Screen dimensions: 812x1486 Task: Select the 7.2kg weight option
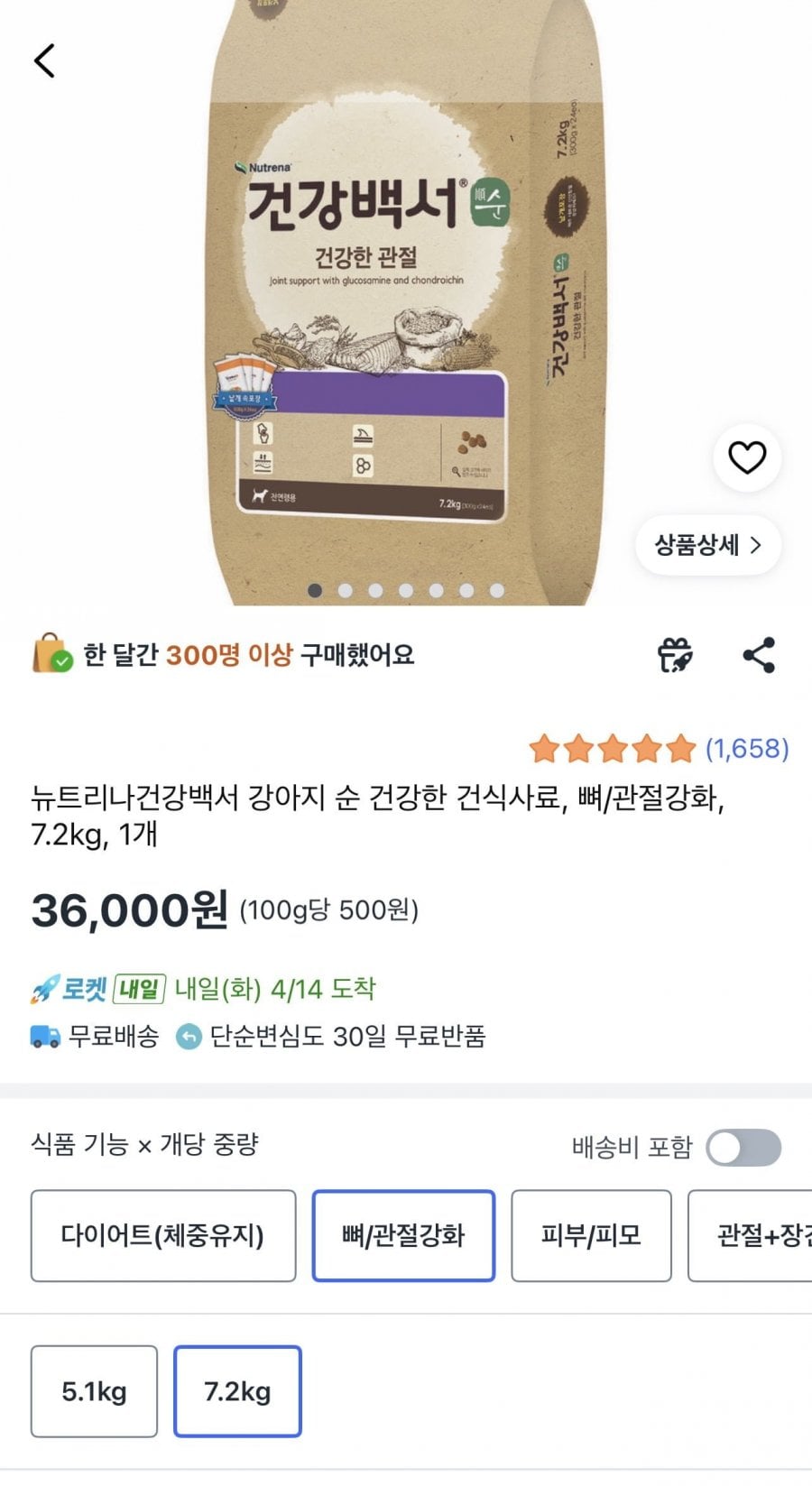click(237, 1391)
